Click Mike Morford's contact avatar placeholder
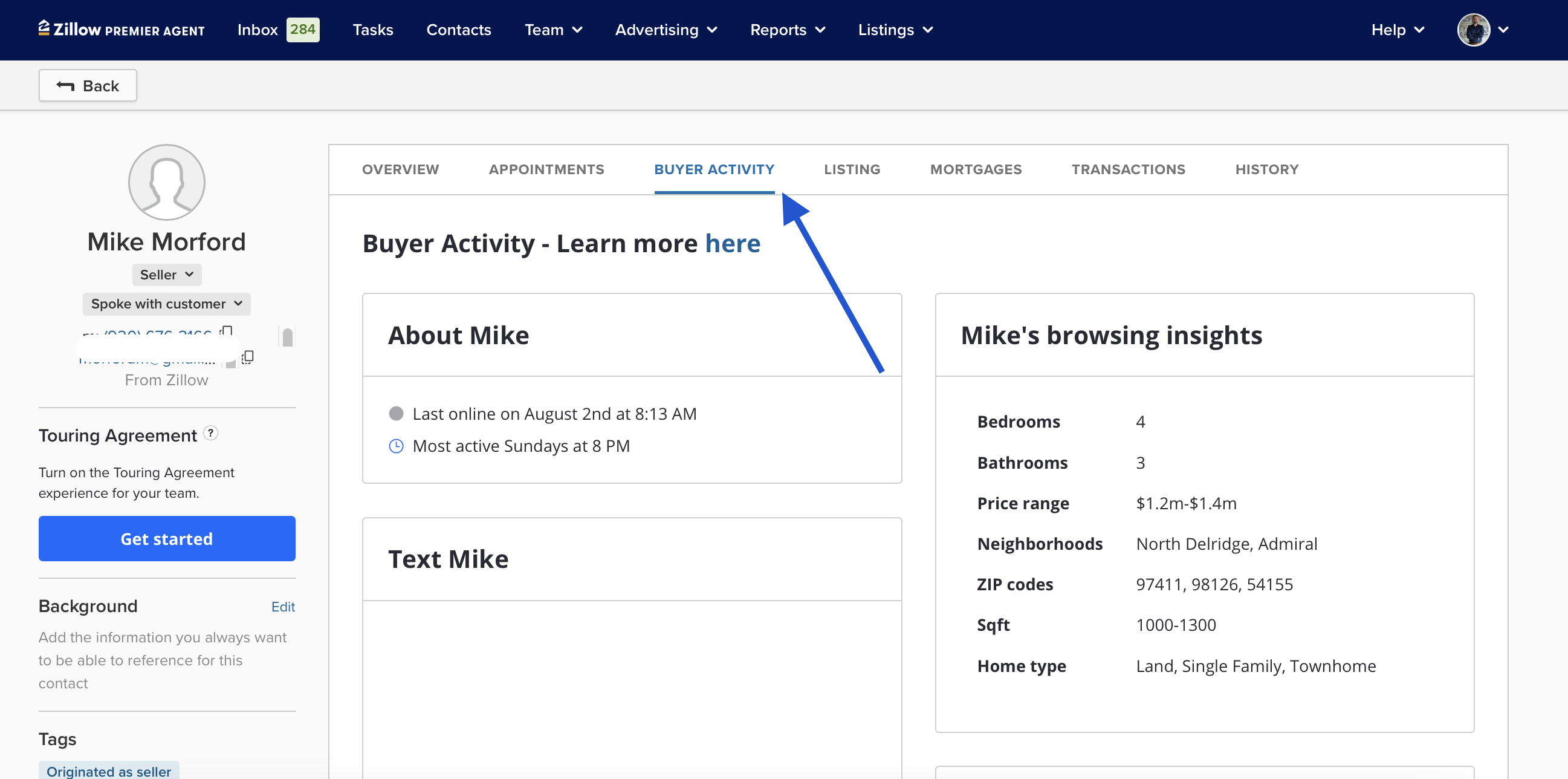 click(x=166, y=182)
